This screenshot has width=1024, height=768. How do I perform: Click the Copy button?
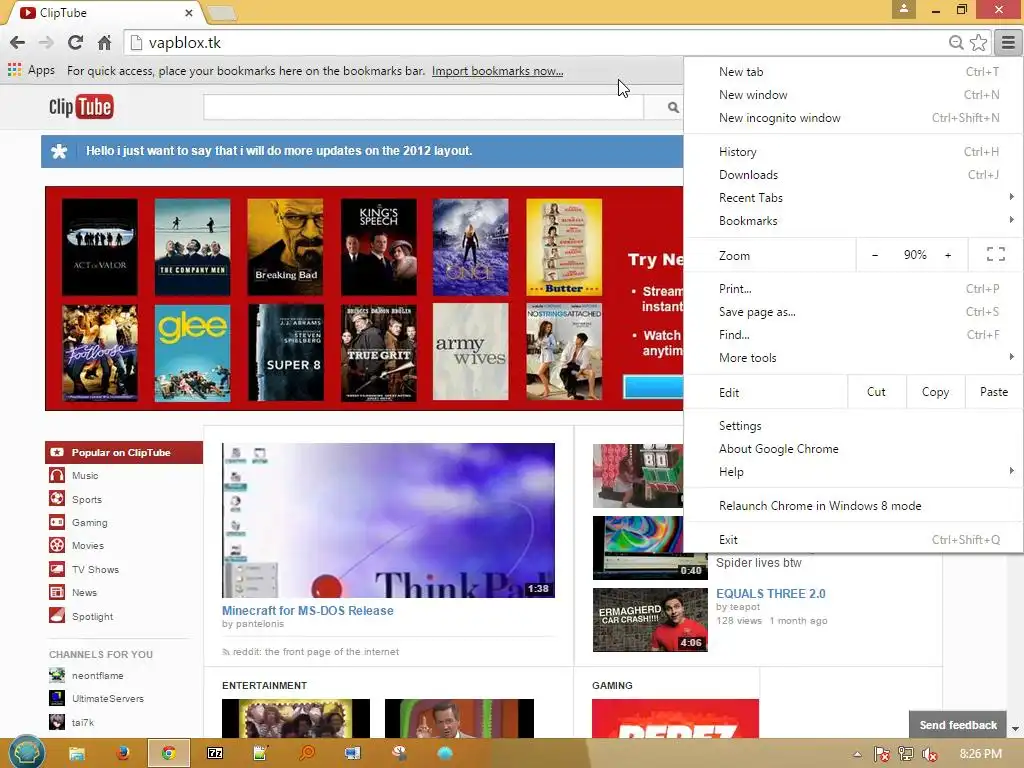pos(935,392)
